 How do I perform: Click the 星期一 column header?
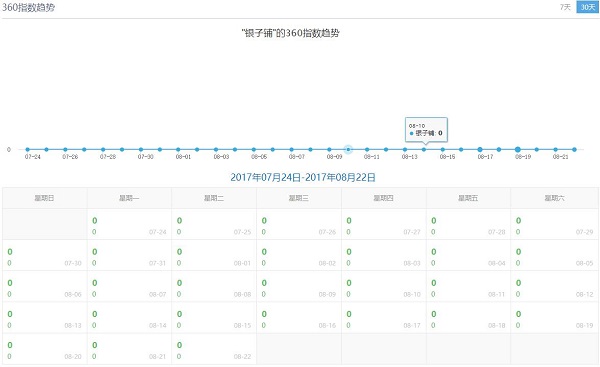pos(129,198)
